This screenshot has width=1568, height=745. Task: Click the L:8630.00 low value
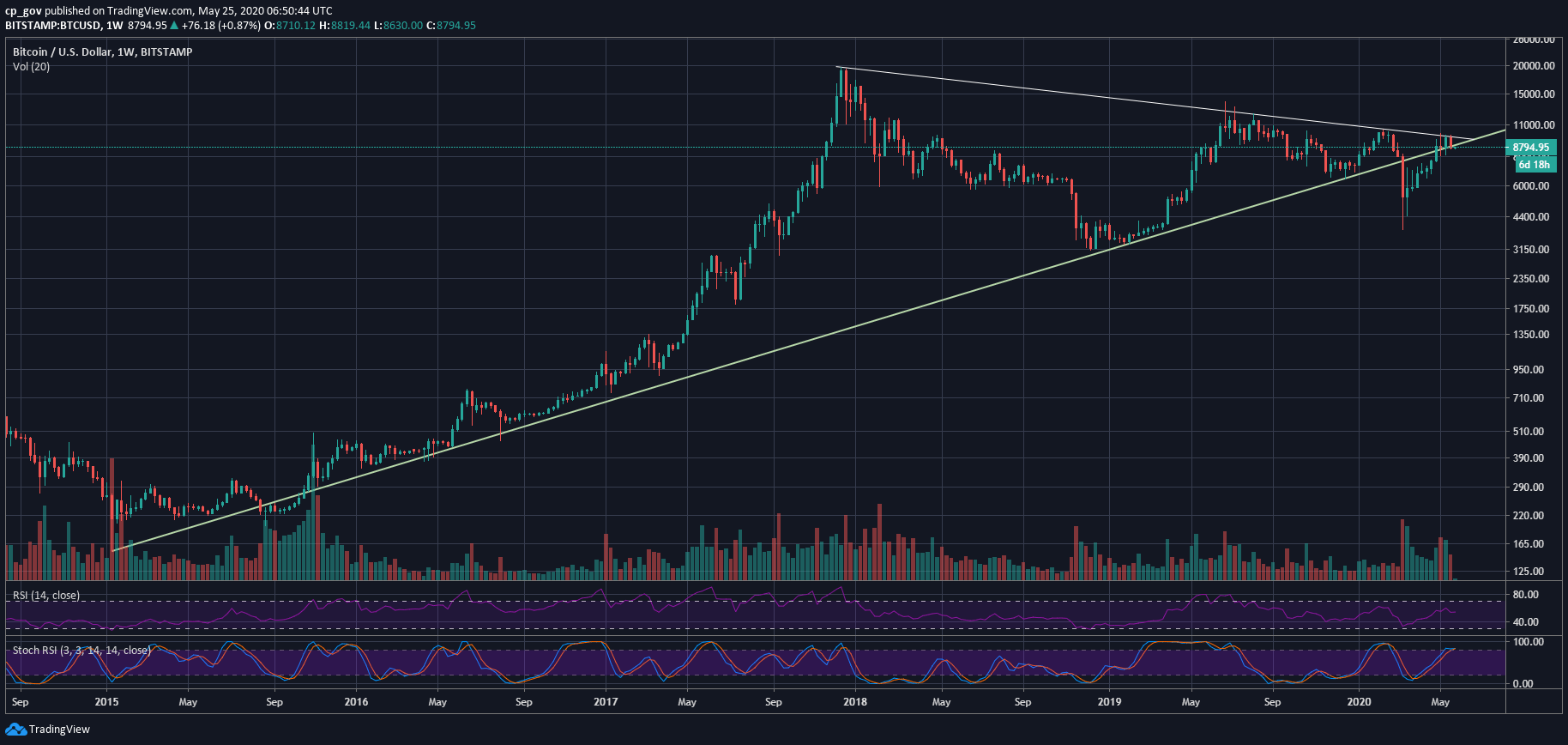(399, 26)
